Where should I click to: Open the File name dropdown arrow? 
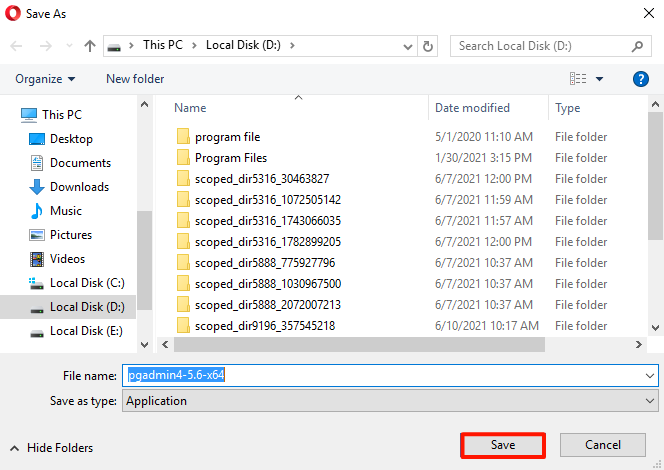tap(650, 376)
